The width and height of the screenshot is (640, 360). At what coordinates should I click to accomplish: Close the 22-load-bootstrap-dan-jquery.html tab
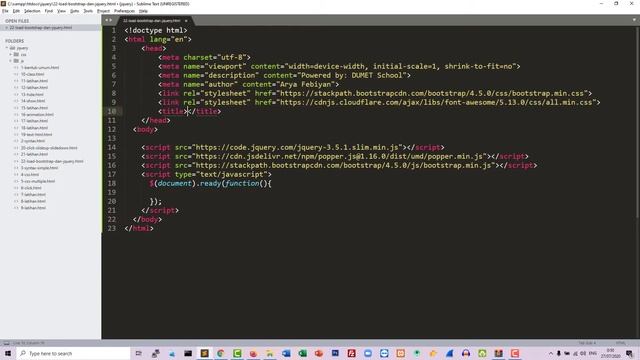pos(186,20)
